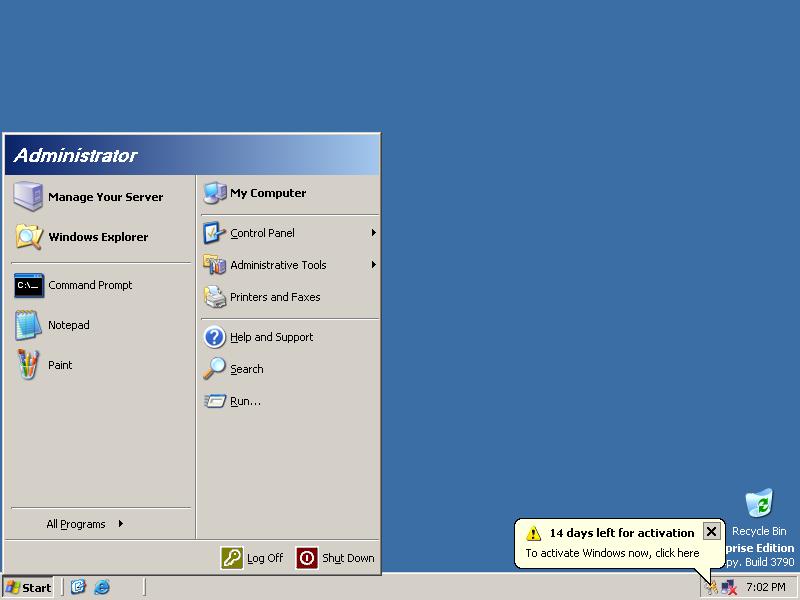This screenshot has width=800, height=600.
Task: Click the Show Desktop quick launch icon
Action: 78,587
